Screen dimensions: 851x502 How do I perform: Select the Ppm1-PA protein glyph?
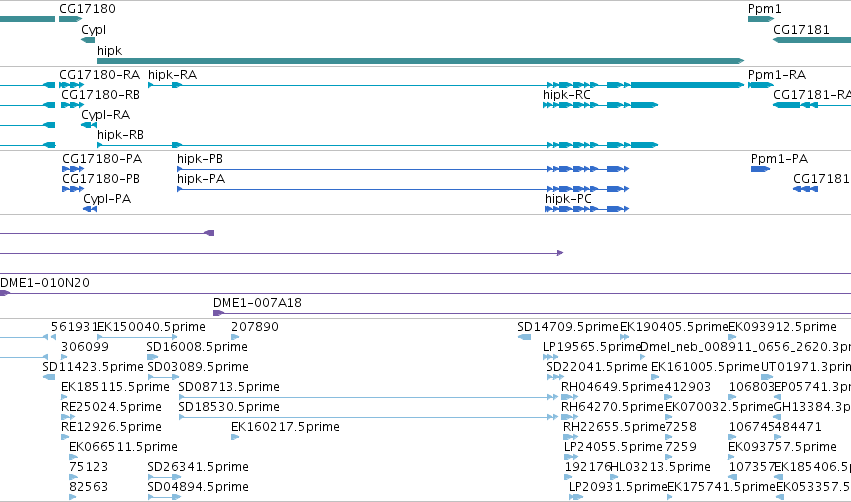[760, 169]
